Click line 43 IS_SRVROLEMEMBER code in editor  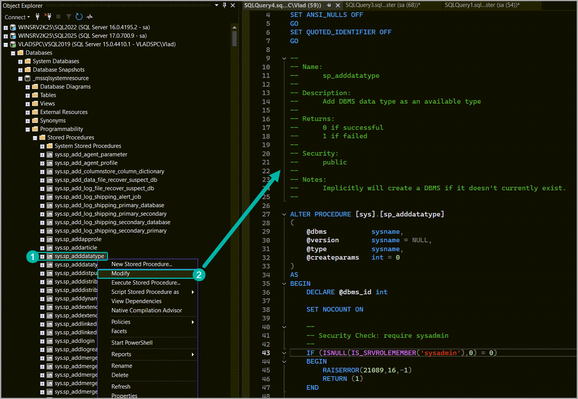coord(383,353)
